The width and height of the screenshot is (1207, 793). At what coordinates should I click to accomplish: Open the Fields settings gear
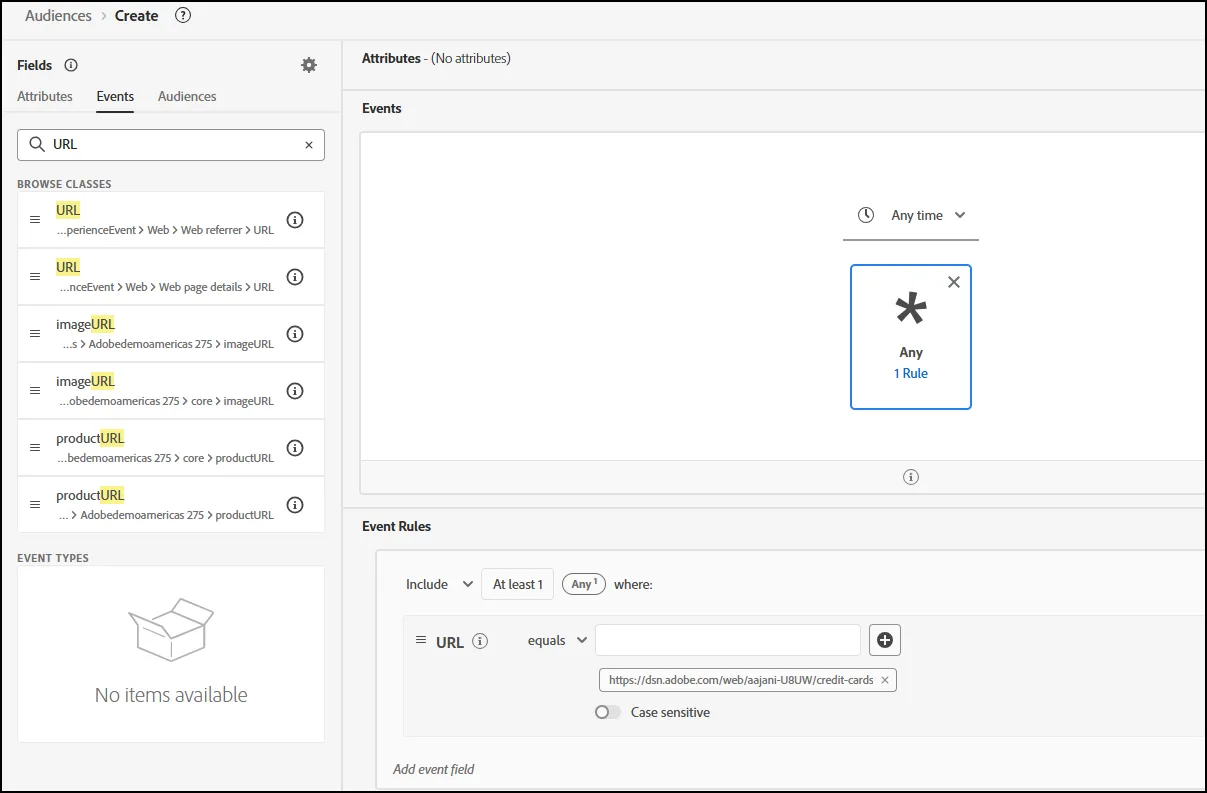309,65
